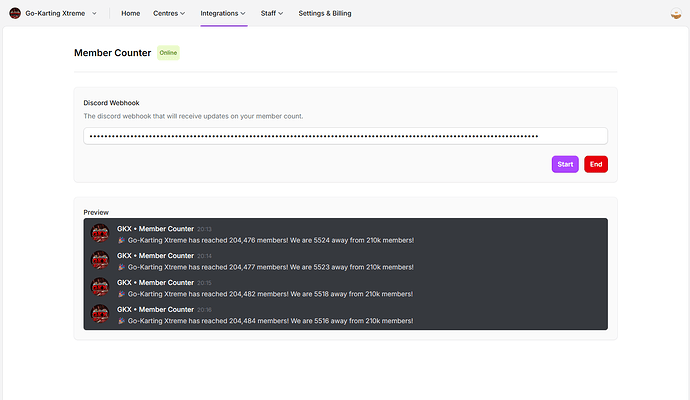Click the red End button
This screenshot has height=400, width=690.
pos(596,164)
